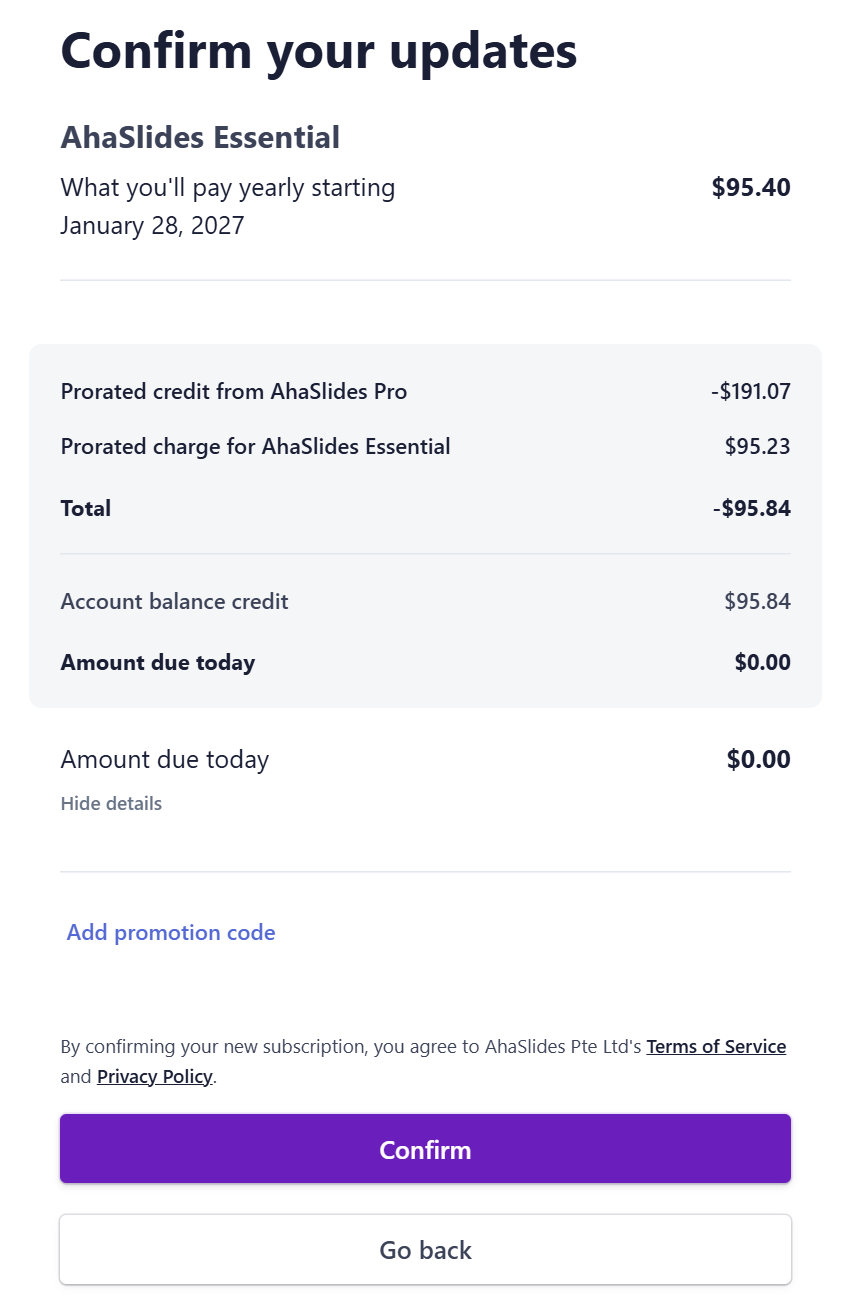Click the $95.40 yearly price
The height and width of the screenshot is (1308, 854).
coord(751,188)
